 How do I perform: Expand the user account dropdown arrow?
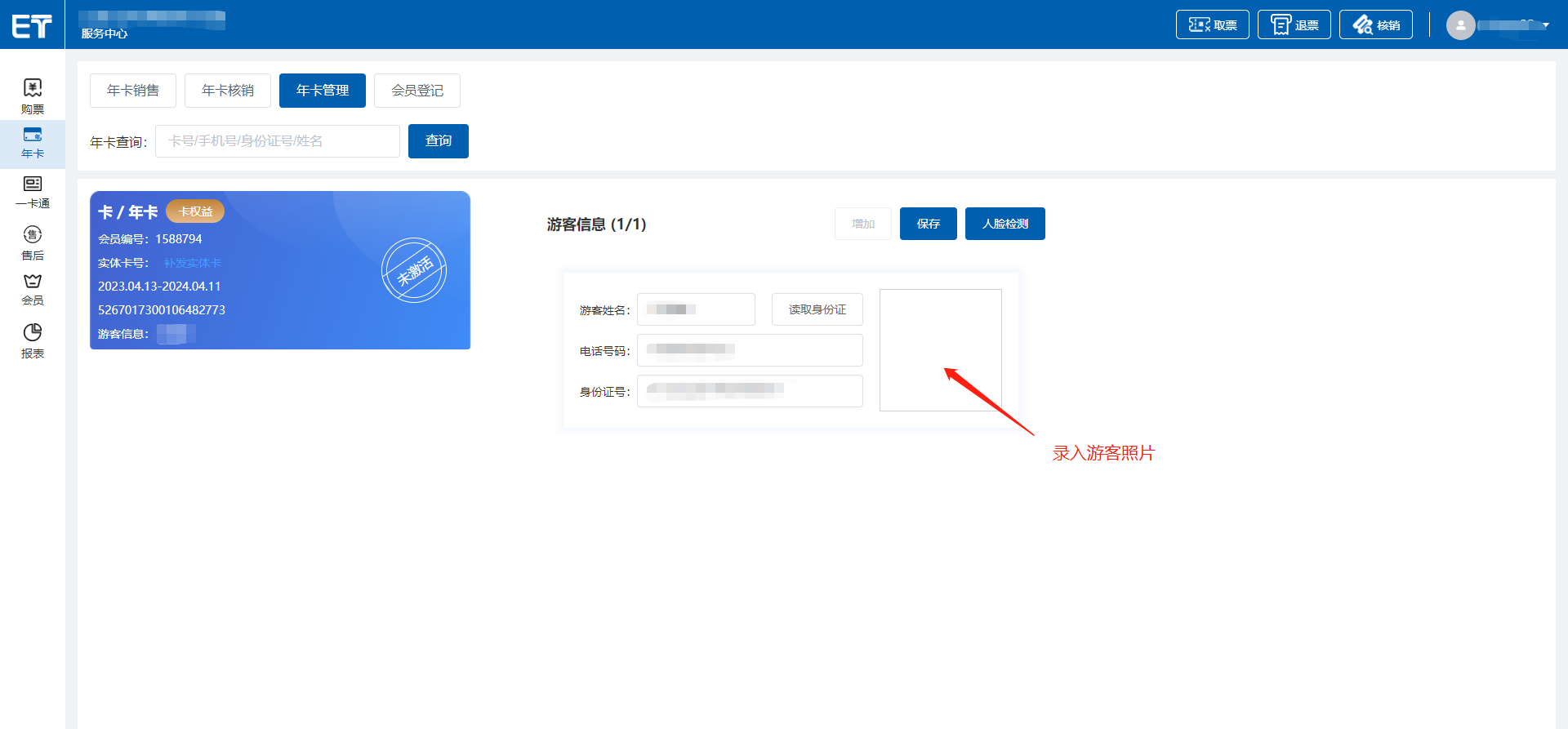click(x=1546, y=25)
